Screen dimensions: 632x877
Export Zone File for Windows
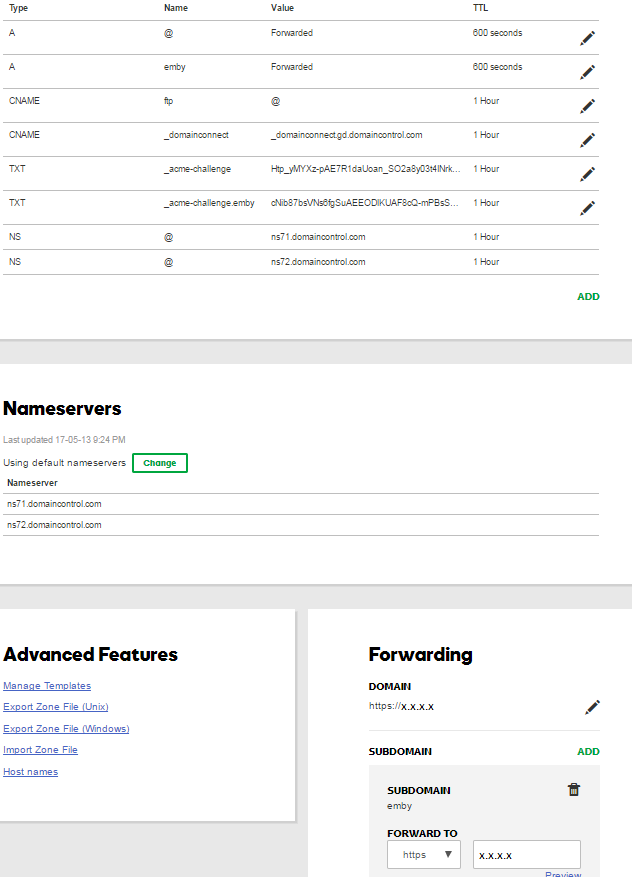[x=66, y=728]
